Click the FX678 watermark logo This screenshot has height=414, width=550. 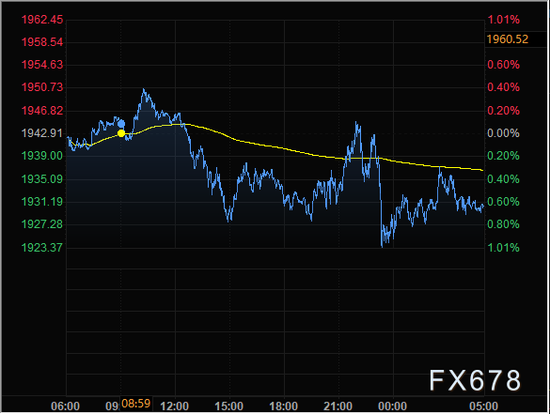tap(475, 380)
